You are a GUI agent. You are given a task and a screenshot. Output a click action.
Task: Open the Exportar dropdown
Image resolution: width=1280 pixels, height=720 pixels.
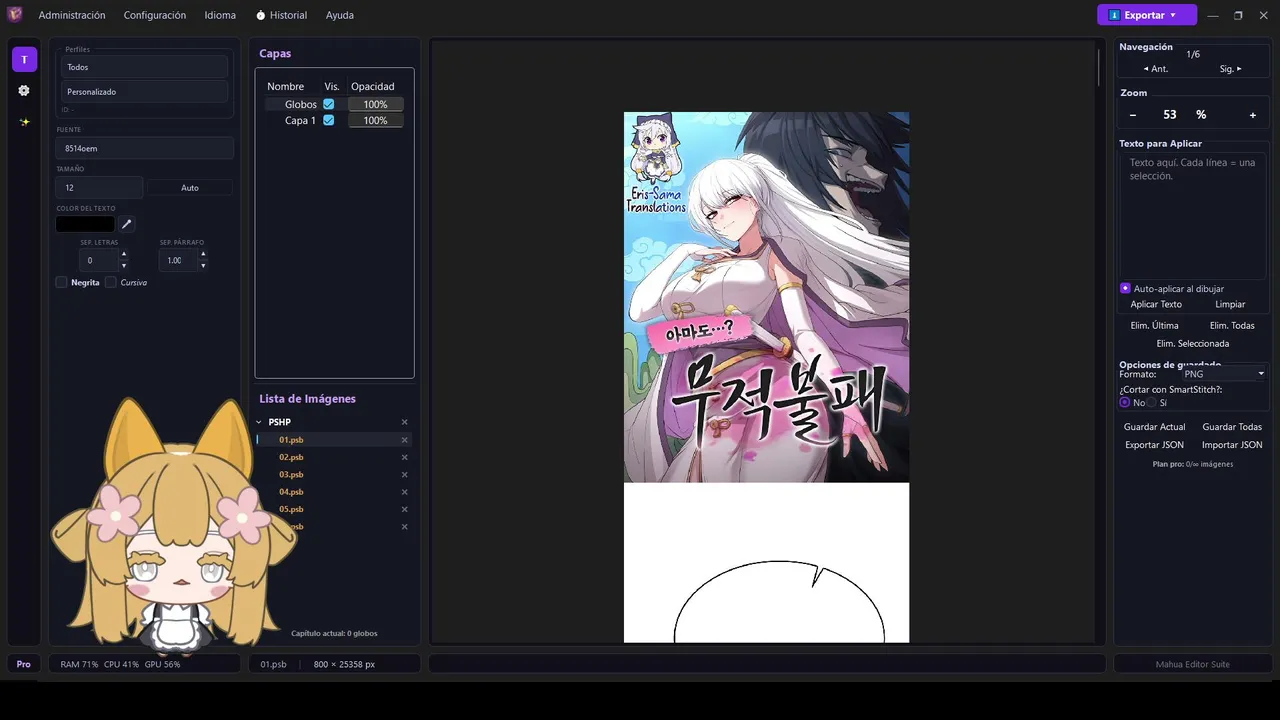(1147, 15)
